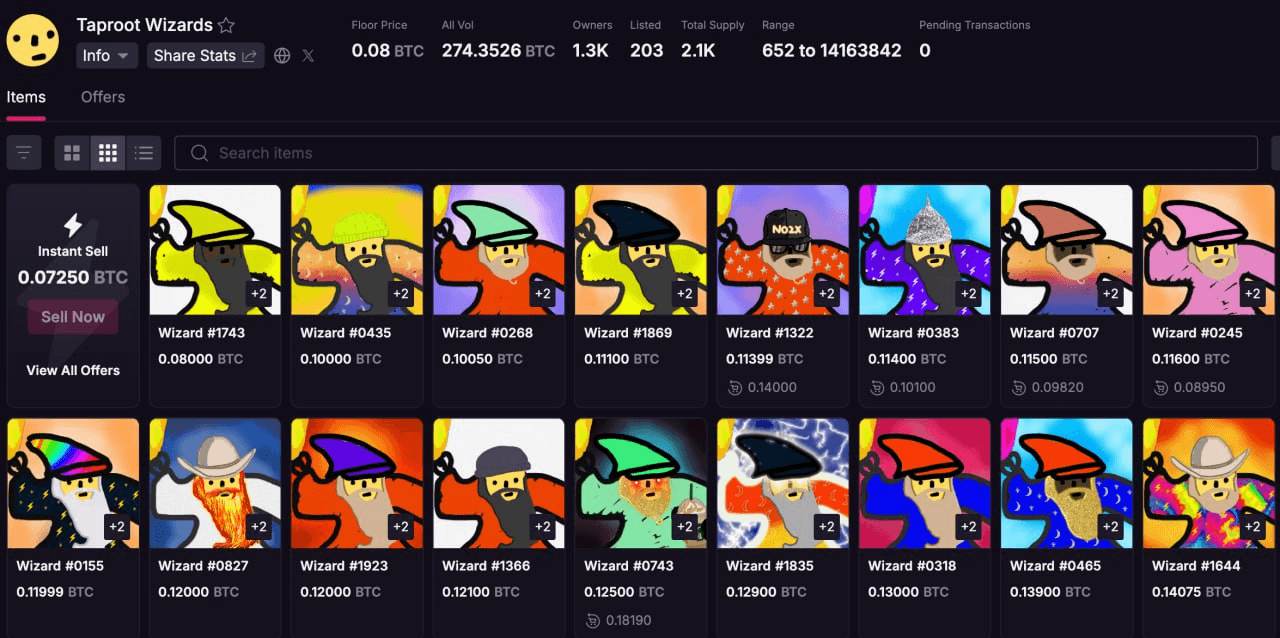This screenshot has width=1280, height=638.
Task: Click the Taproot Wizards collection title
Action: click(x=145, y=25)
